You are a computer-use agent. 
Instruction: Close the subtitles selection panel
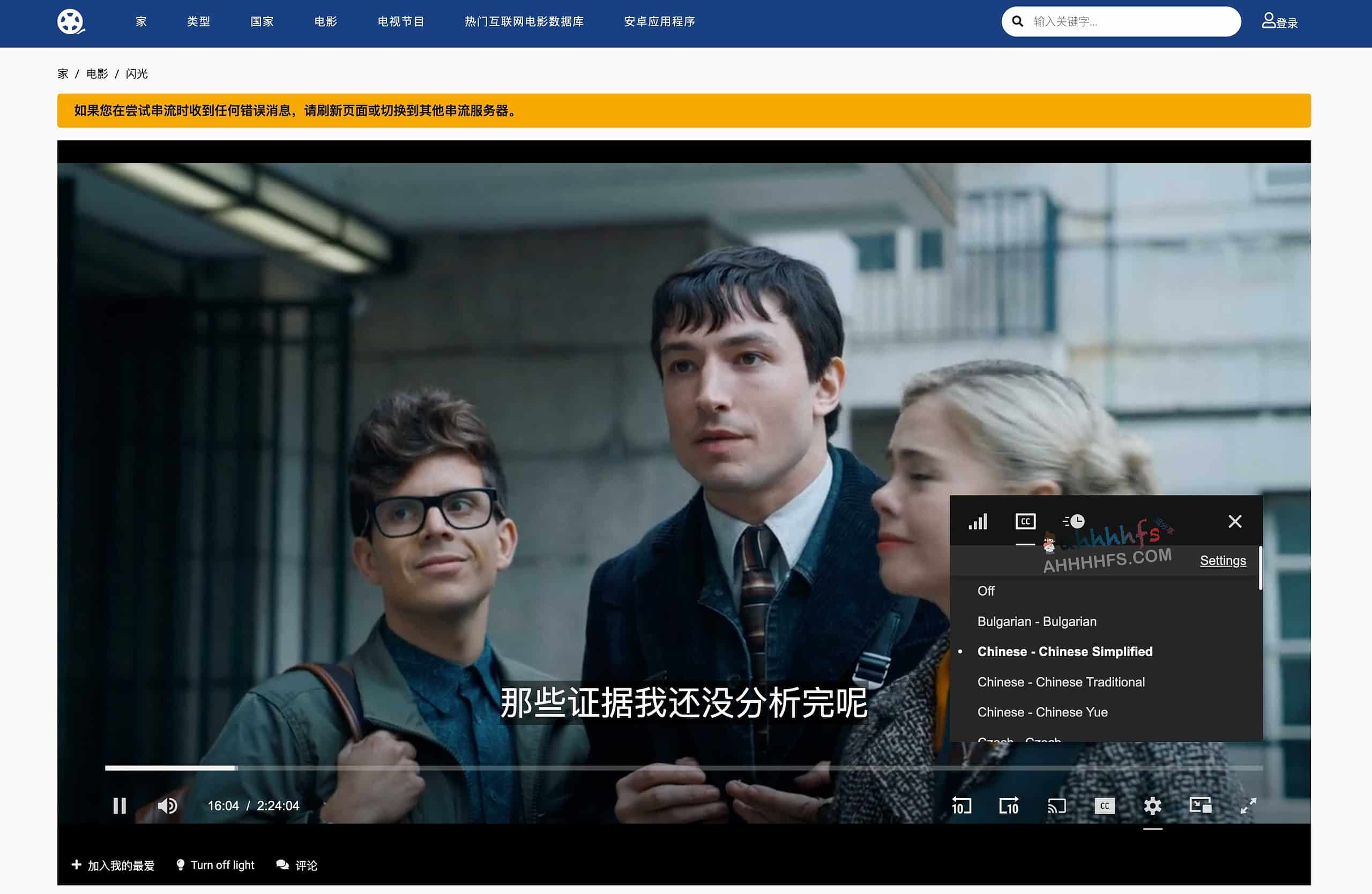(x=1235, y=521)
